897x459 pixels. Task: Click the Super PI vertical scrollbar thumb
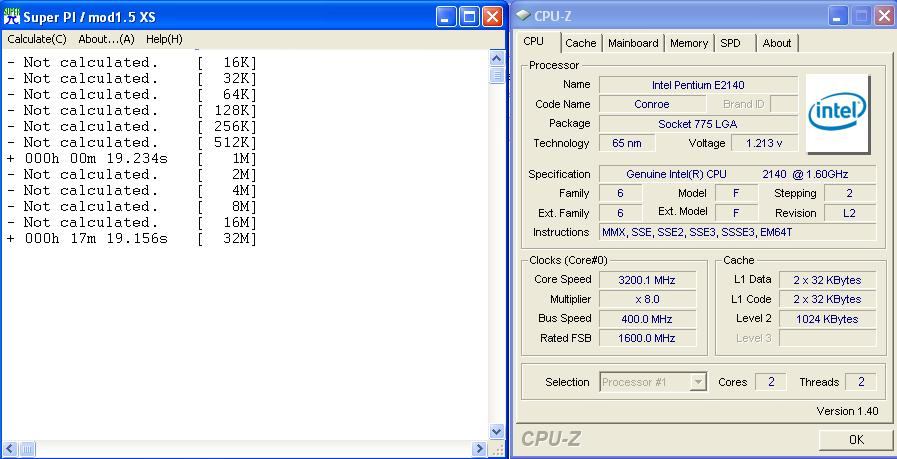pos(497,75)
